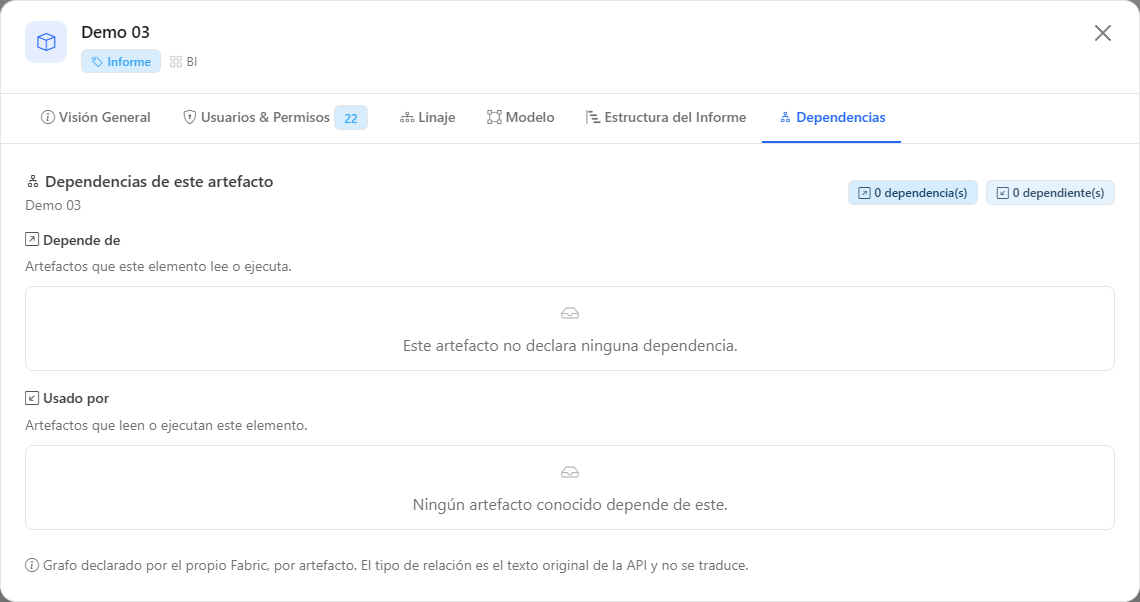Click the Usado por incoming arrow icon
The image size is (1140, 602).
[x=32, y=398]
